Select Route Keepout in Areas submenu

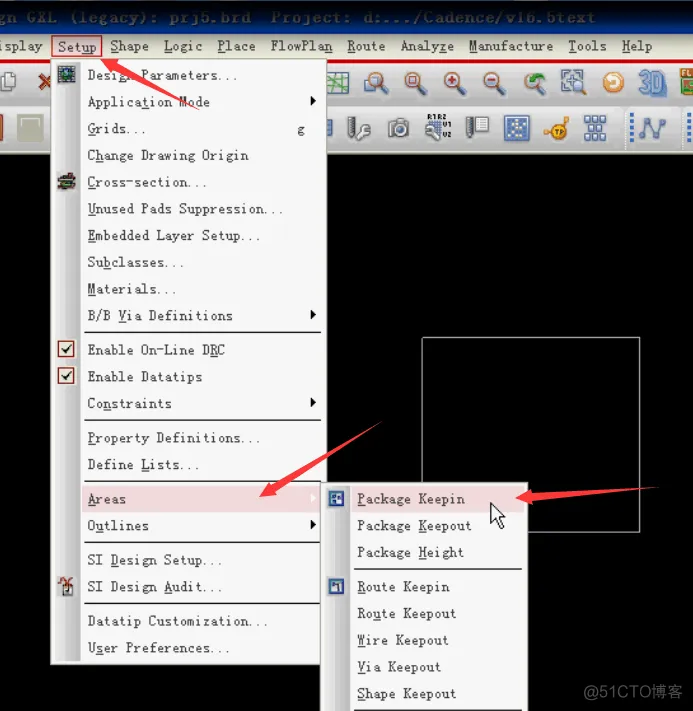click(437, 614)
